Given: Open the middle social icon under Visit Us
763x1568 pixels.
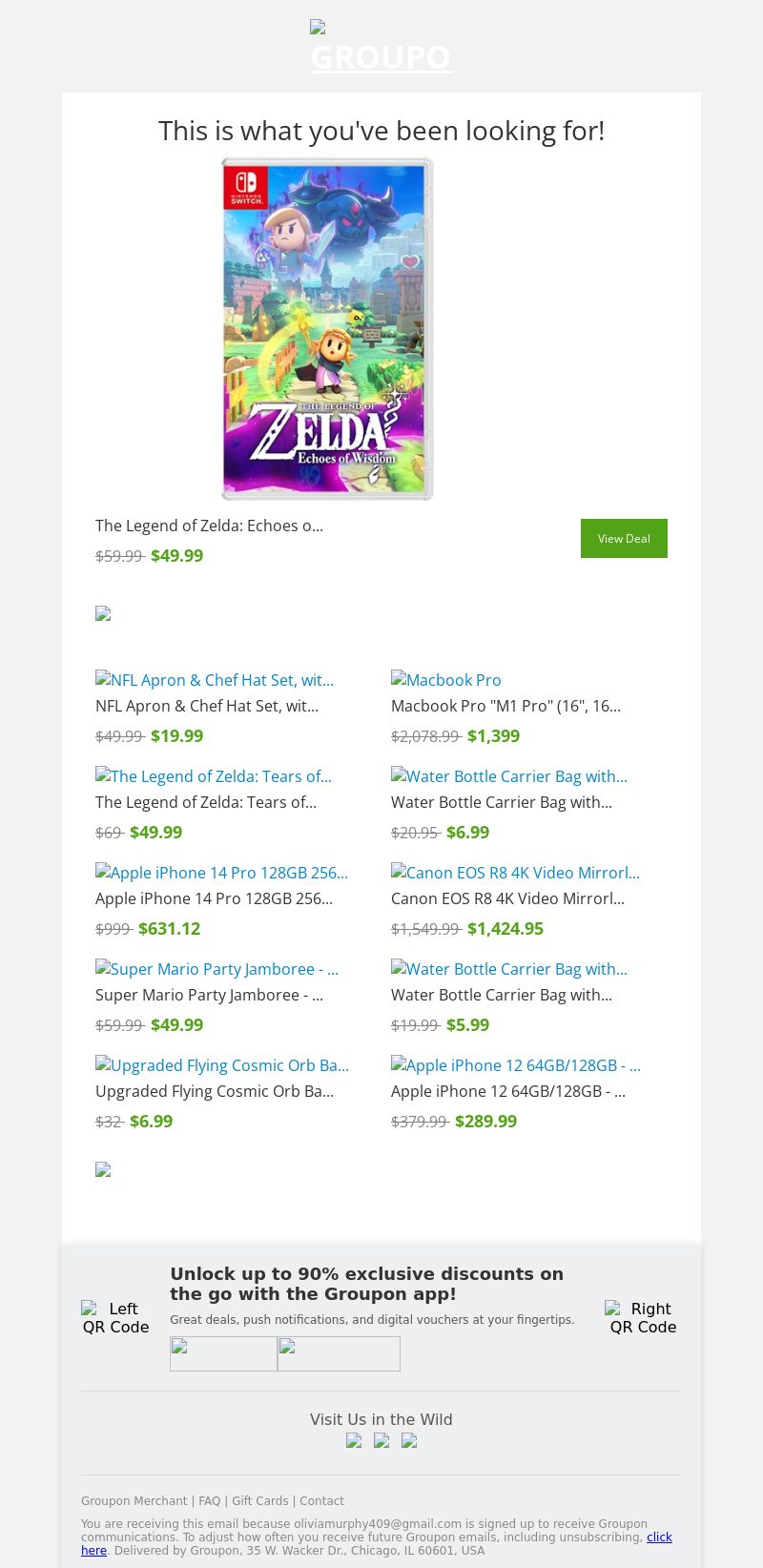Looking at the screenshot, I should (x=381, y=1441).
